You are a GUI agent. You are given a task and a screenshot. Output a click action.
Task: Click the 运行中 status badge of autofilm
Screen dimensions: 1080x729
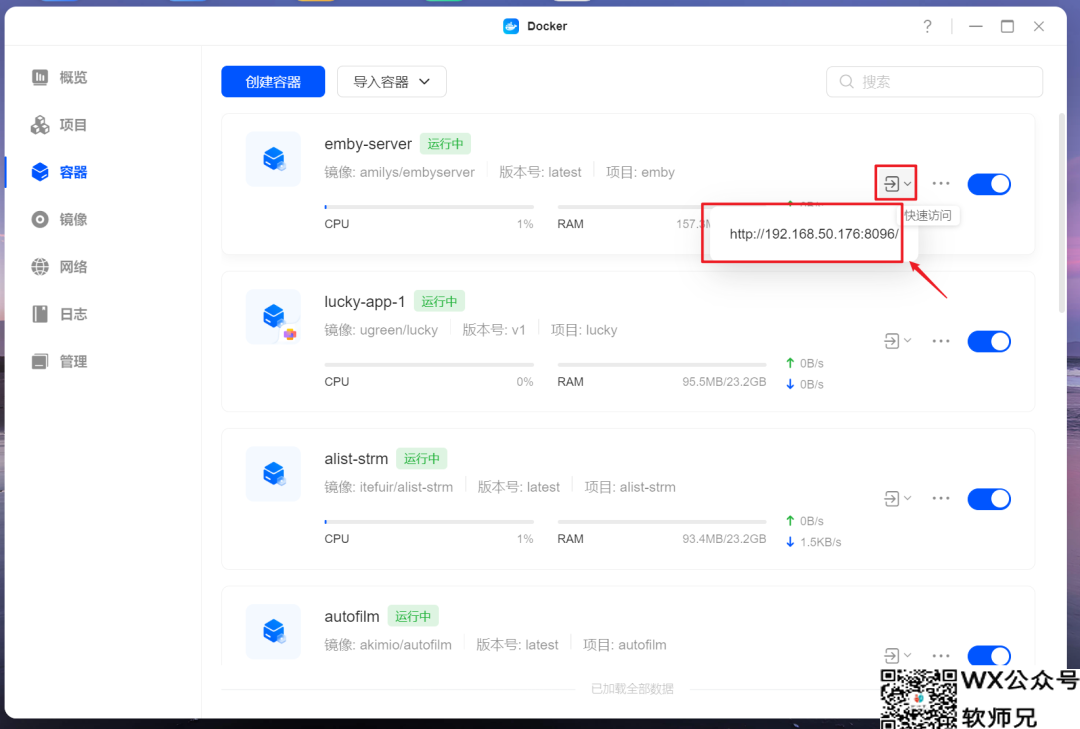click(413, 616)
